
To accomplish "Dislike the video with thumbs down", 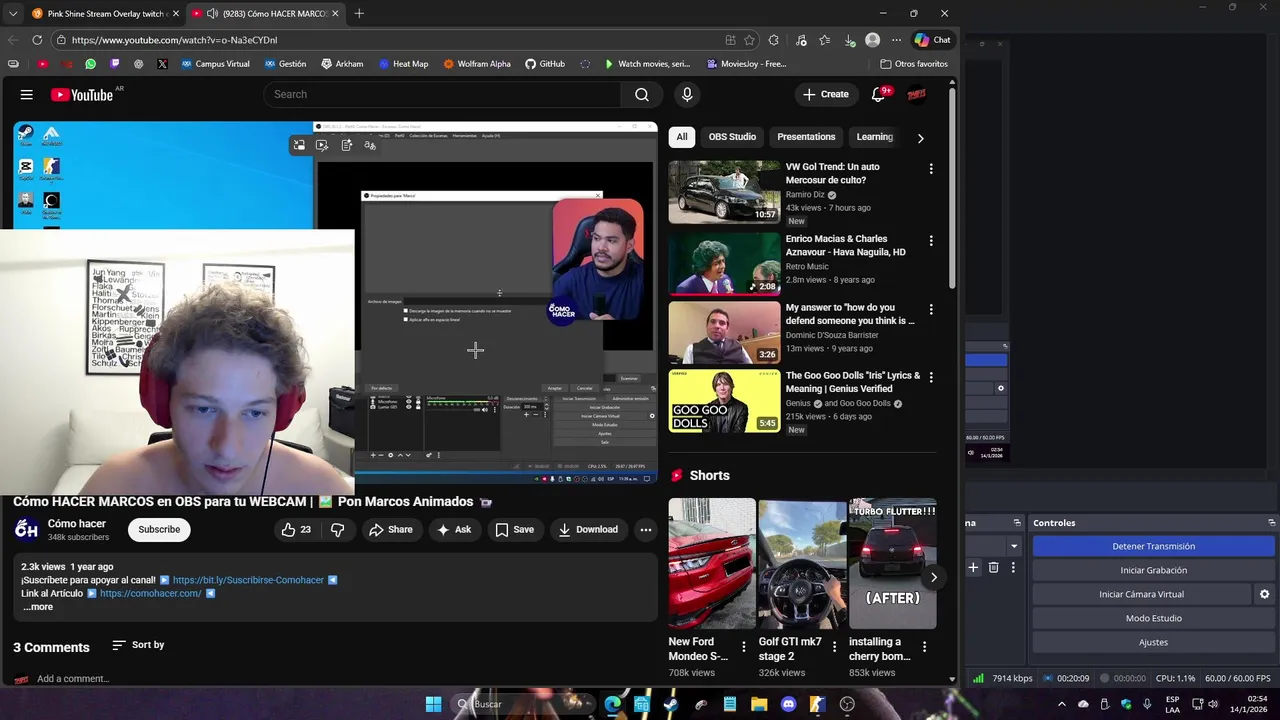I will point(338,530).
